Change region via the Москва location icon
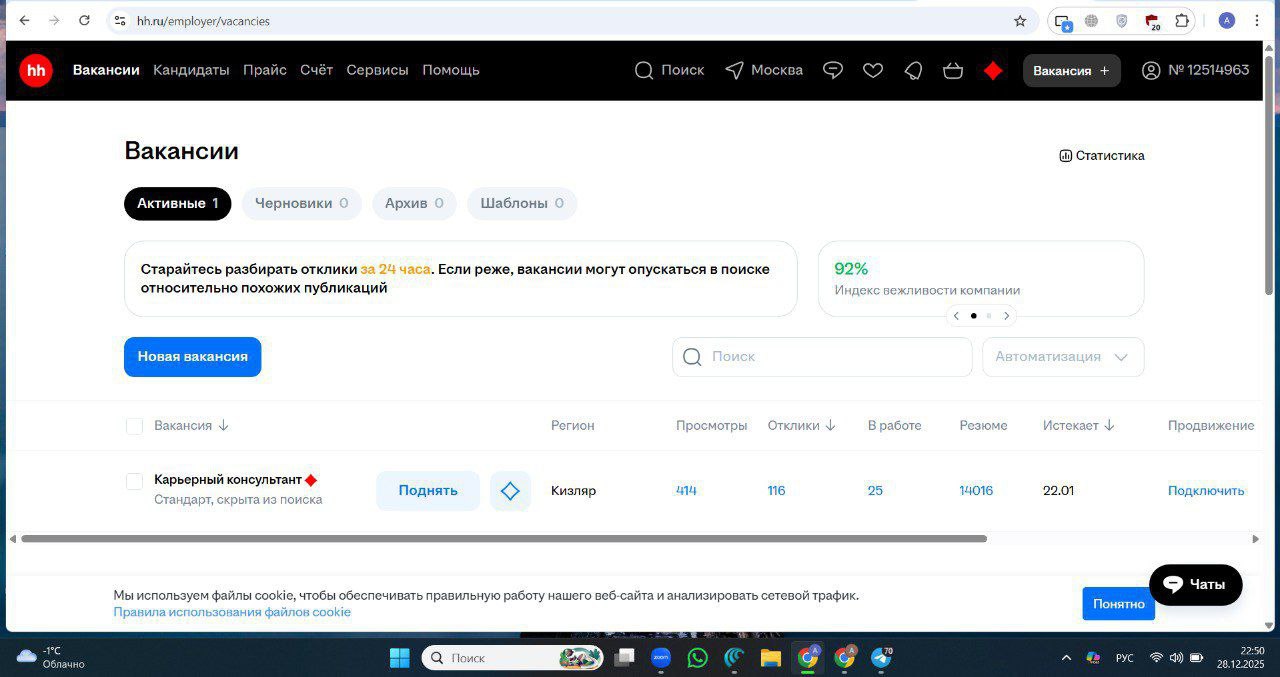The height and width of the screenshot is (677, 1280). coord(737,70)
